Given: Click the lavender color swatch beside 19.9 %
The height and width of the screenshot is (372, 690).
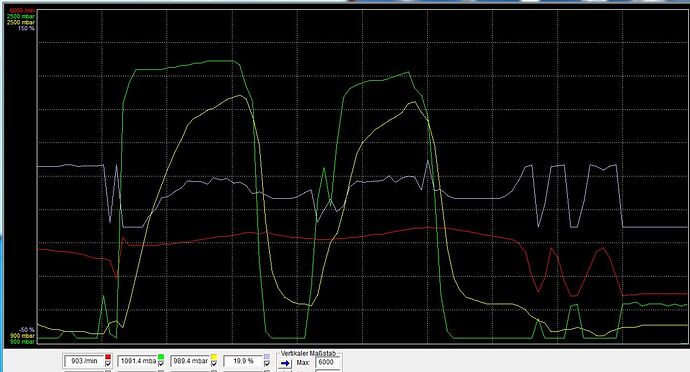Looking at the screenshot, I should (x=267, y=357).
